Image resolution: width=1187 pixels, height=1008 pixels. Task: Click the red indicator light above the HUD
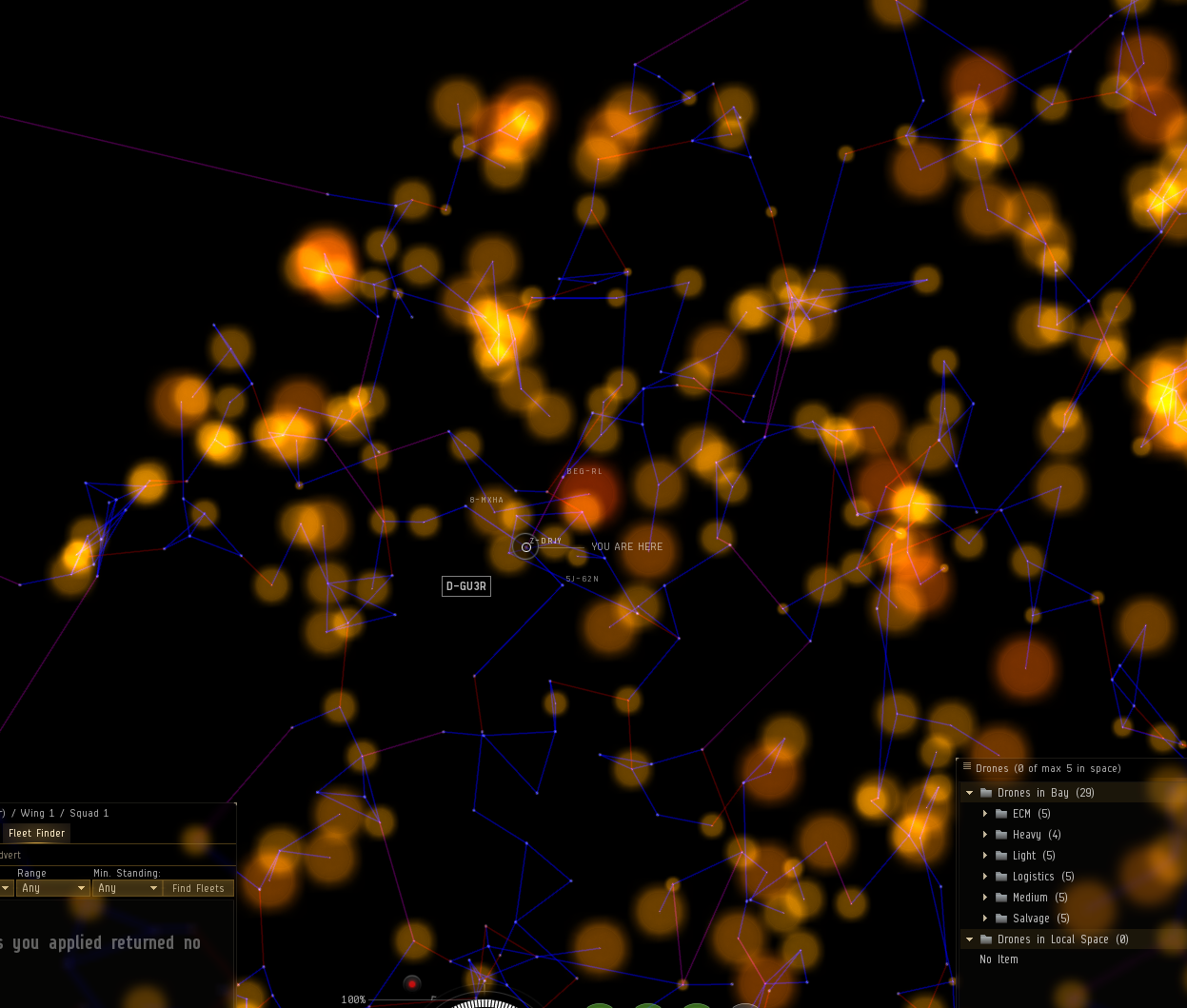point(411,983)
